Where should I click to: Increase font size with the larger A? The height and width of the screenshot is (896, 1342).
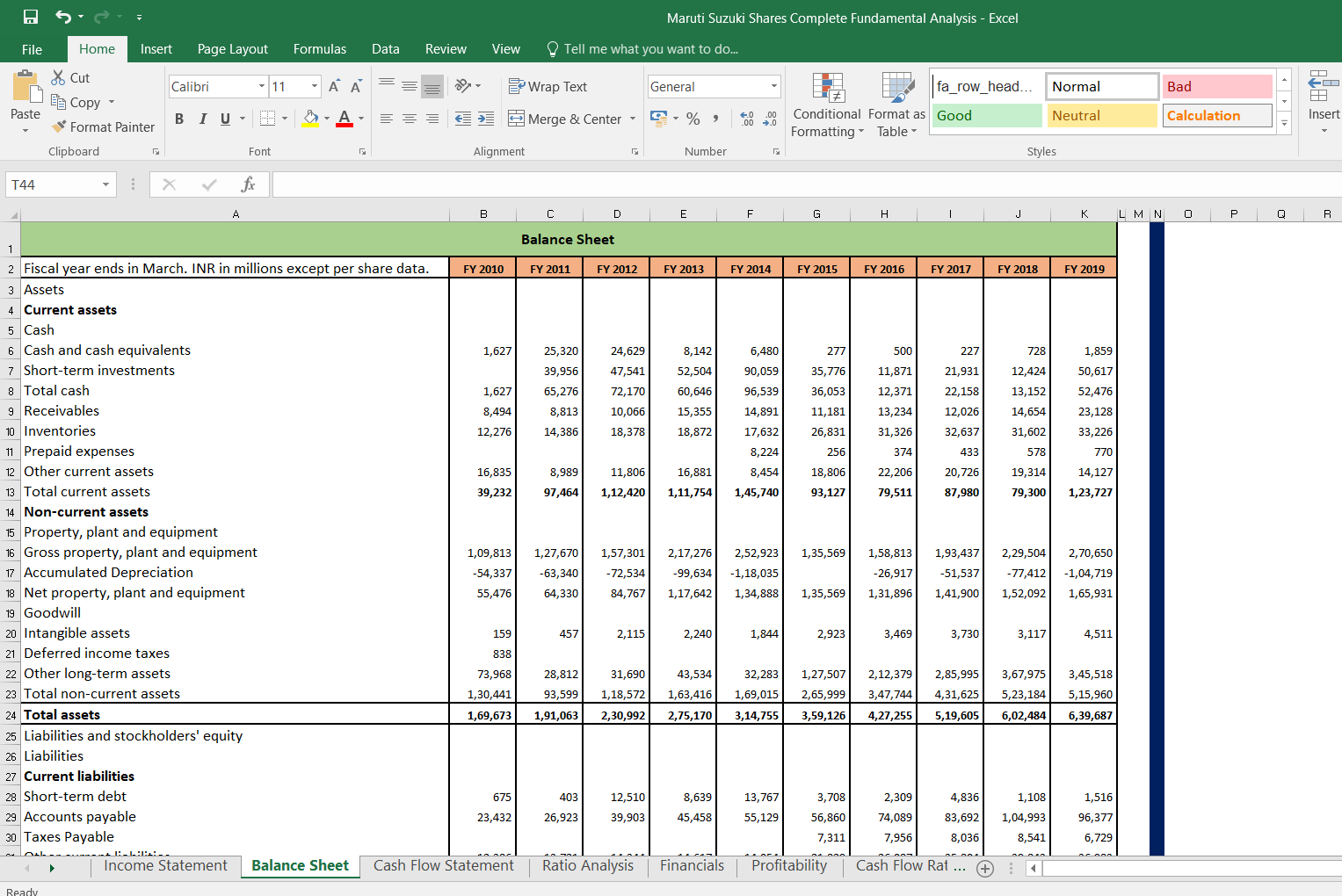pos(334,86)
